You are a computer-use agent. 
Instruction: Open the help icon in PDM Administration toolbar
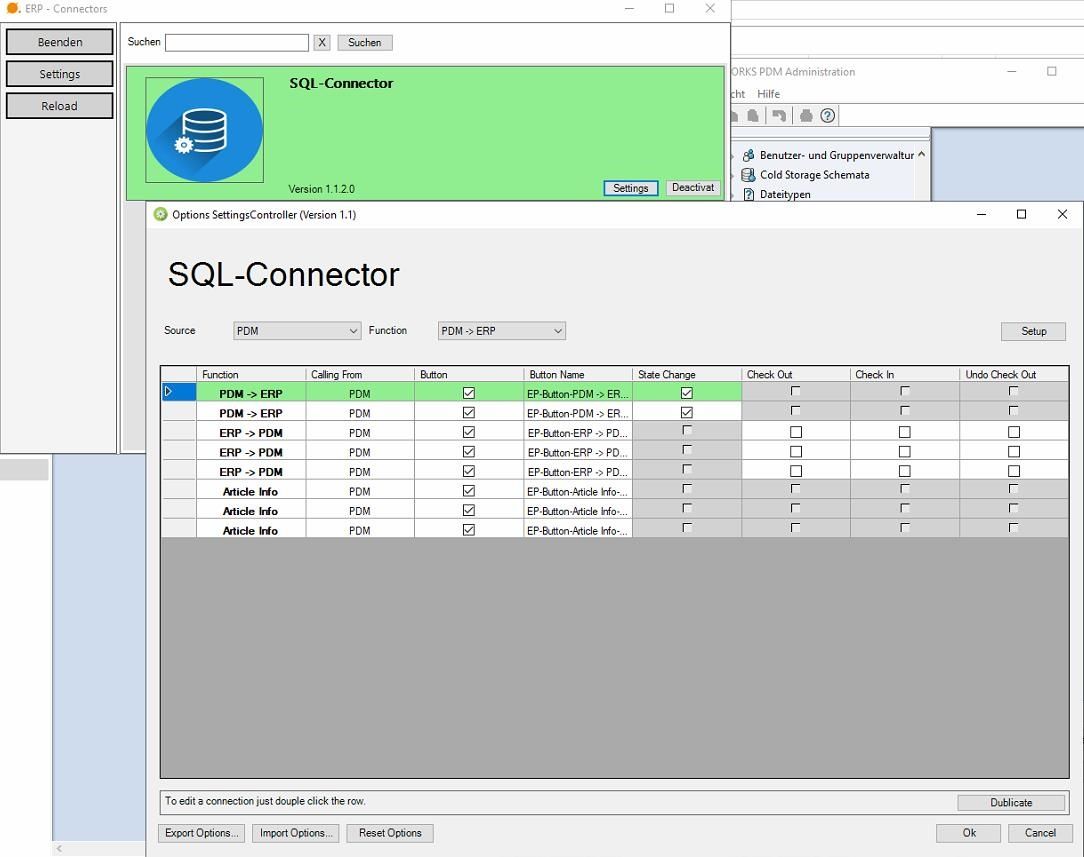827,115
